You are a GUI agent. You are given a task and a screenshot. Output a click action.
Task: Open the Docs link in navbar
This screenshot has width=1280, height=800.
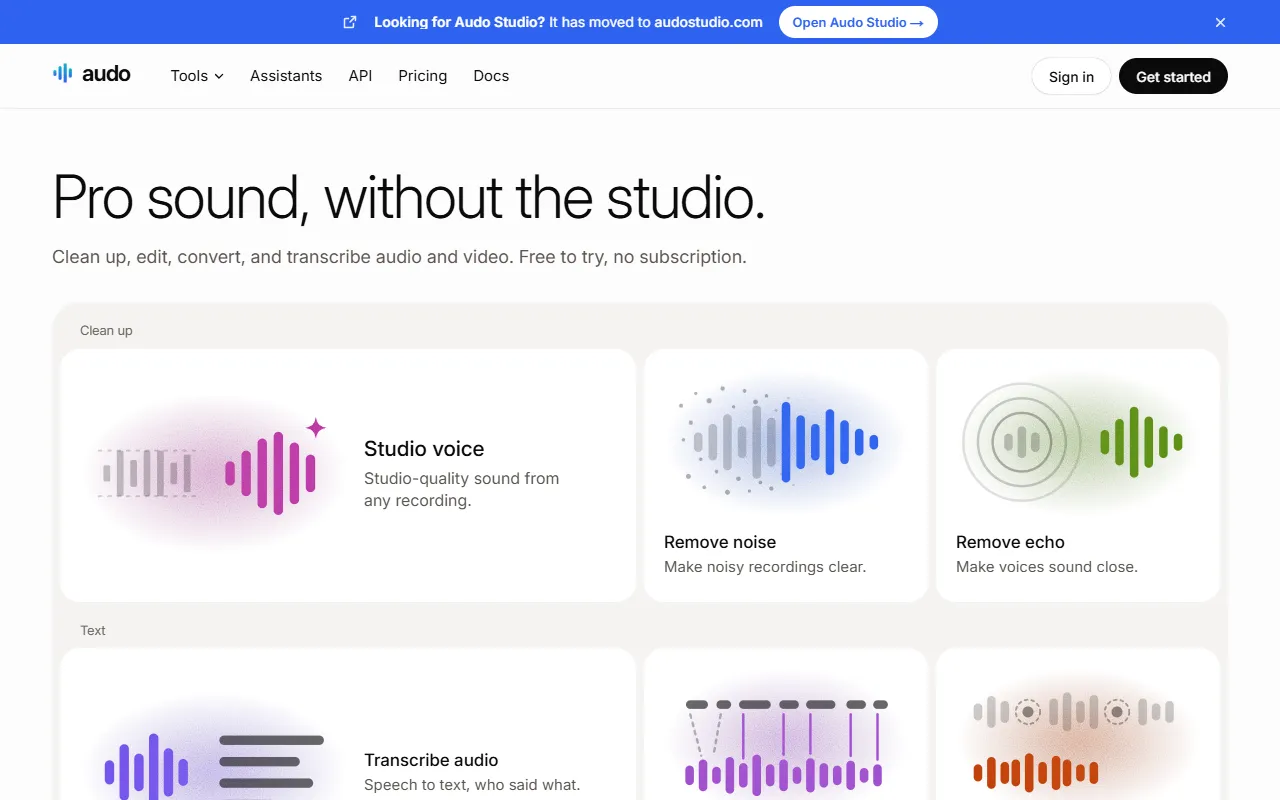[491, 76]
